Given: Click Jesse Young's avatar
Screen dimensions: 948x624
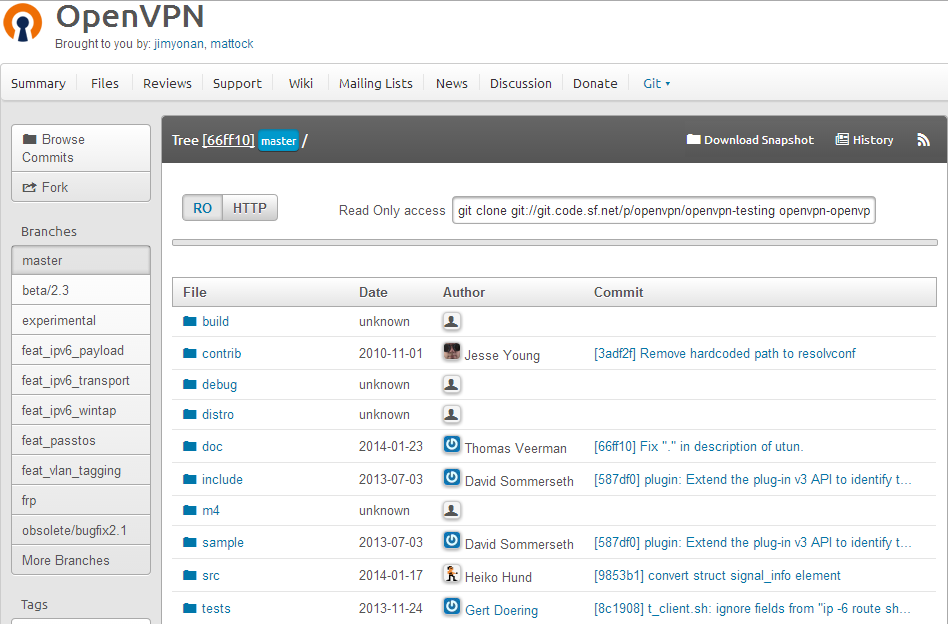Looking at the screenshot, I should tap(452, 351).
